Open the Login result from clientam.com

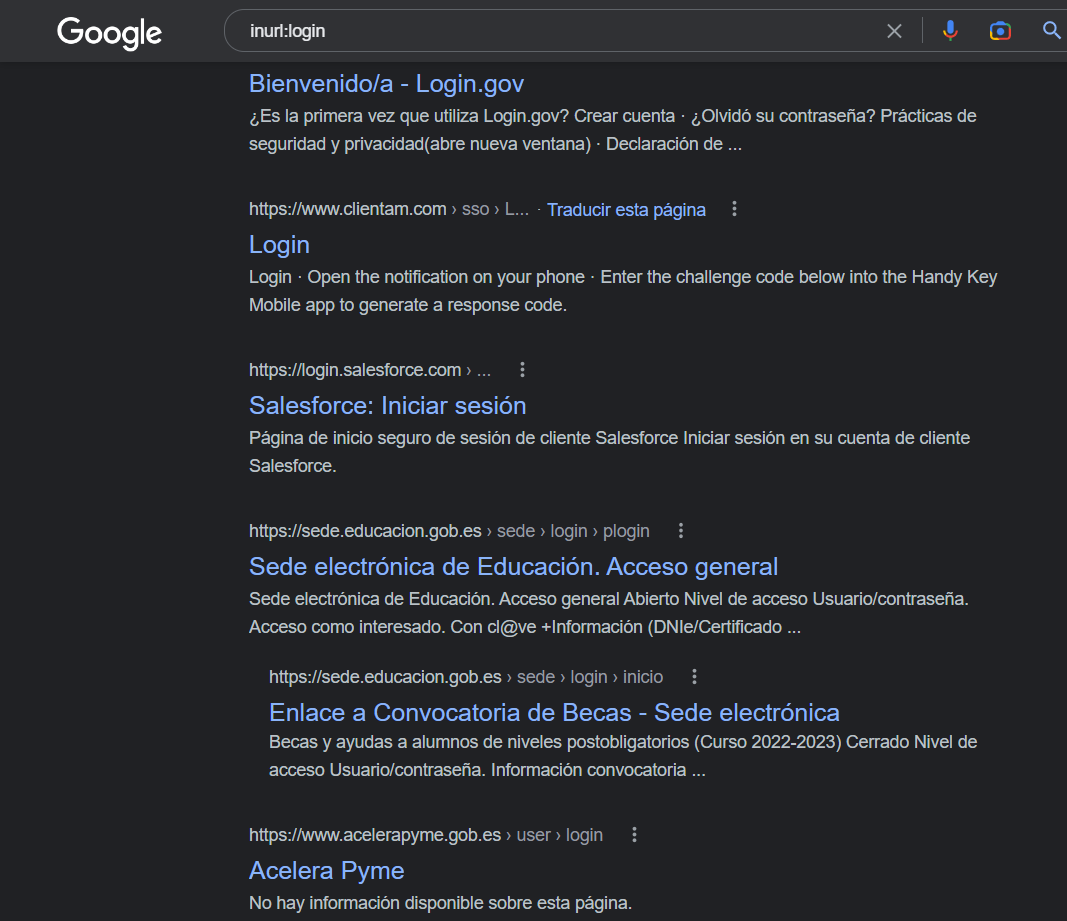(279, 244)
